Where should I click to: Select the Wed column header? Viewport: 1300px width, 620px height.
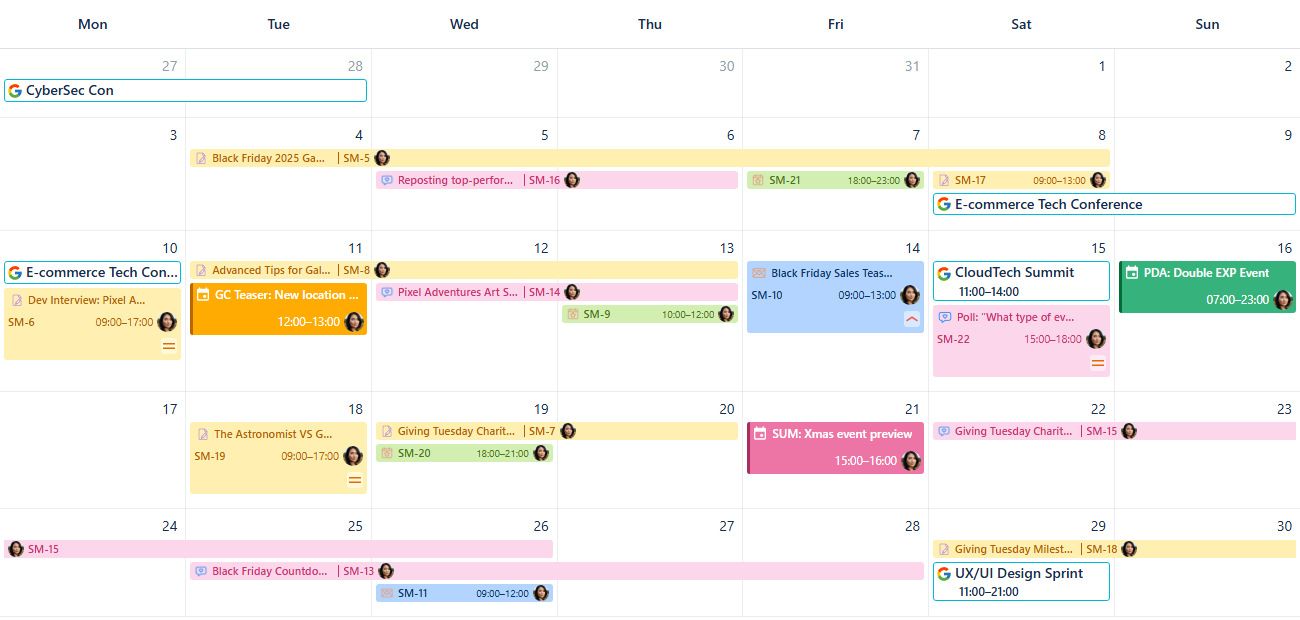[x=464, y=24]
